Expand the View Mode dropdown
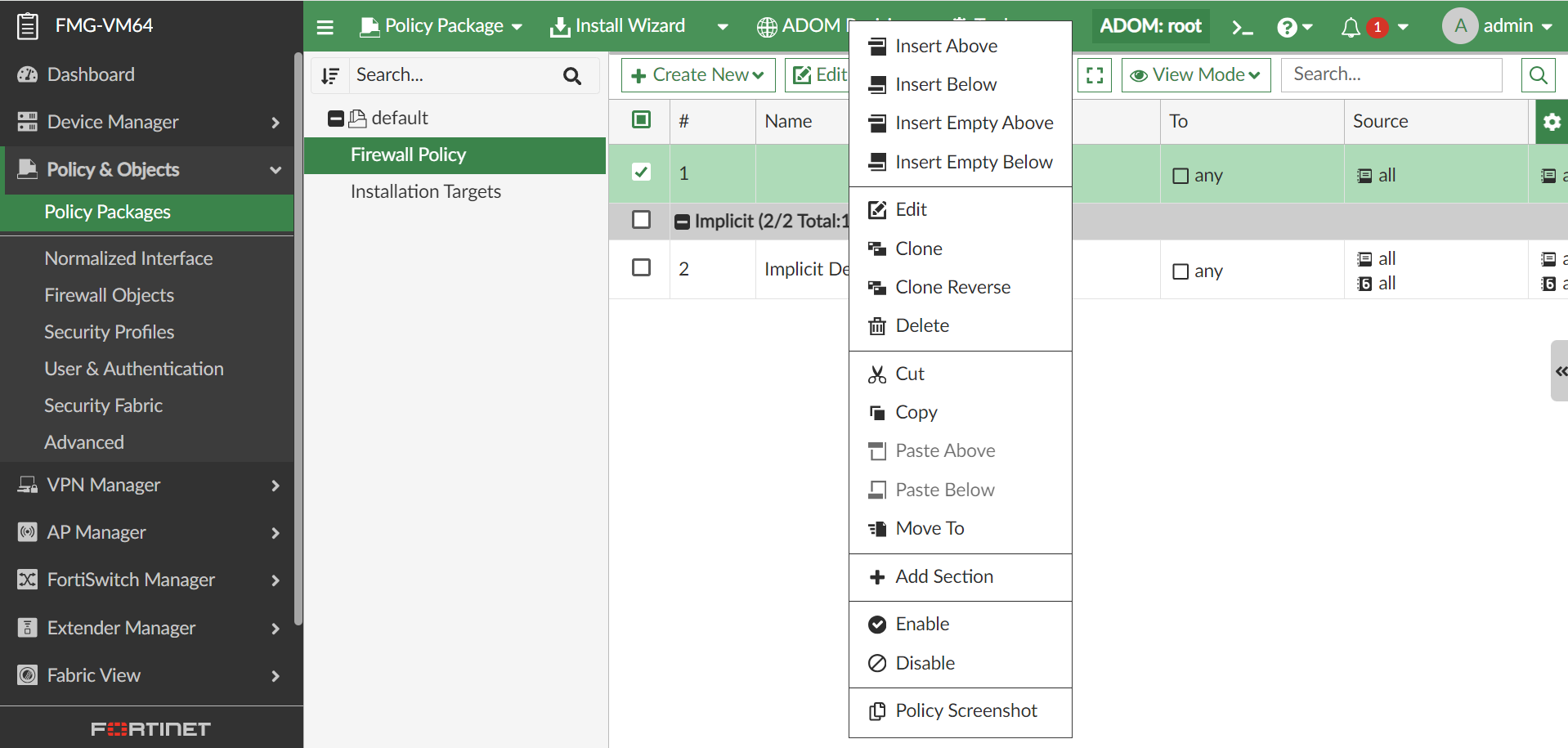Screen dimensions: 1568x748 [x=1195, y=75]
